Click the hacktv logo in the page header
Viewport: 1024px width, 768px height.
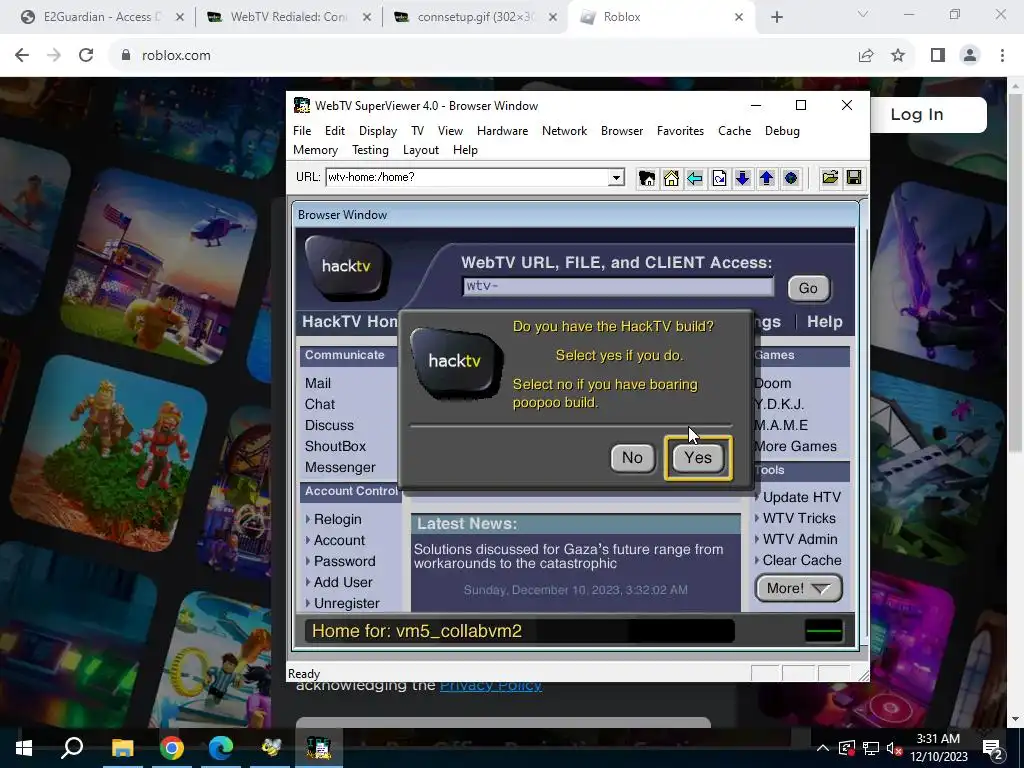[347, 266]
